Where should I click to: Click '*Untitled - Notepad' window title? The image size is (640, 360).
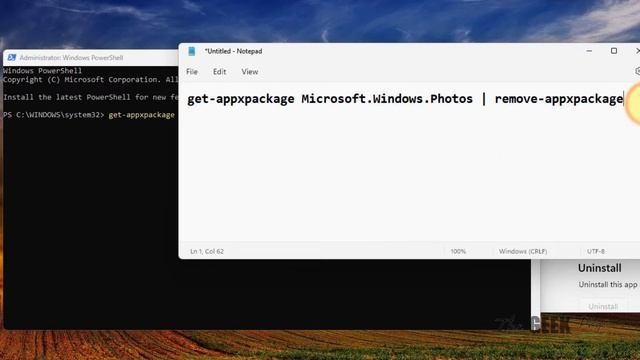tap(233, 51)
